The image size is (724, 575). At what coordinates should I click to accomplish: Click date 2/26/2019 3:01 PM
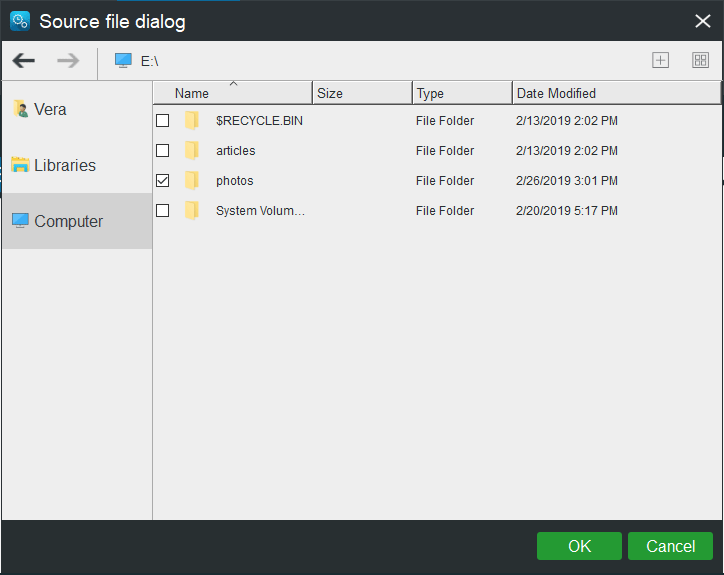[567, 181]
